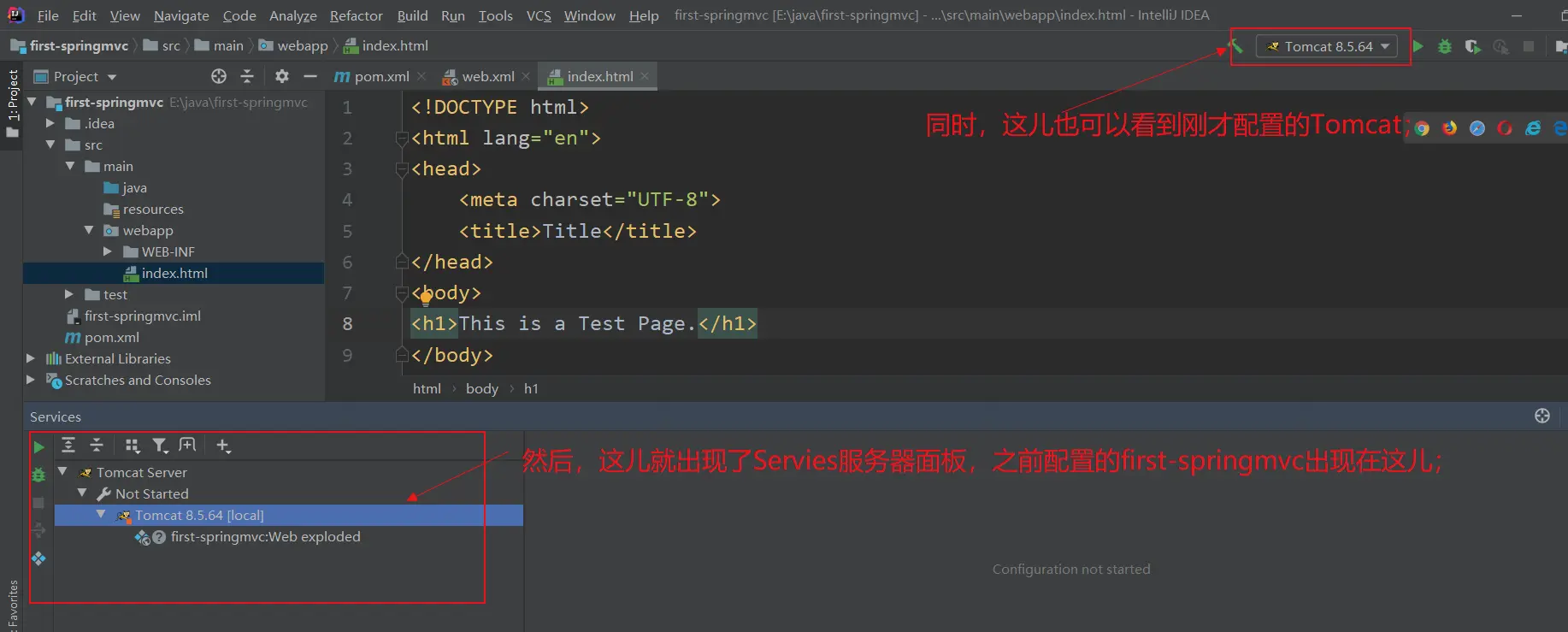The height and width of the screenshot is (632, 1568).
Task: Click the Build Project hammer icon
Action: point(1235,46)
